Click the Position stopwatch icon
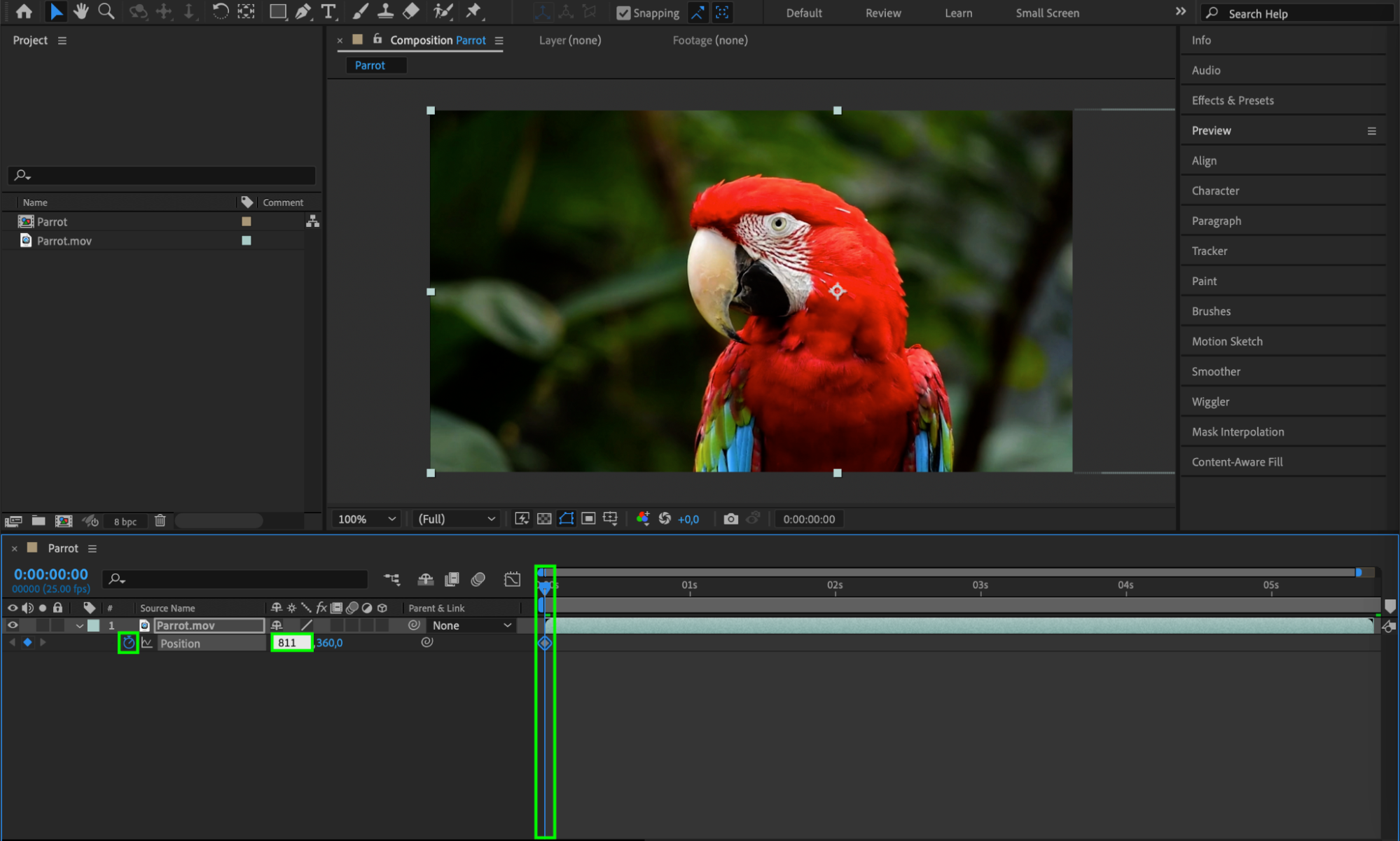Viewport: 1400px width, 841px height. 128,643
